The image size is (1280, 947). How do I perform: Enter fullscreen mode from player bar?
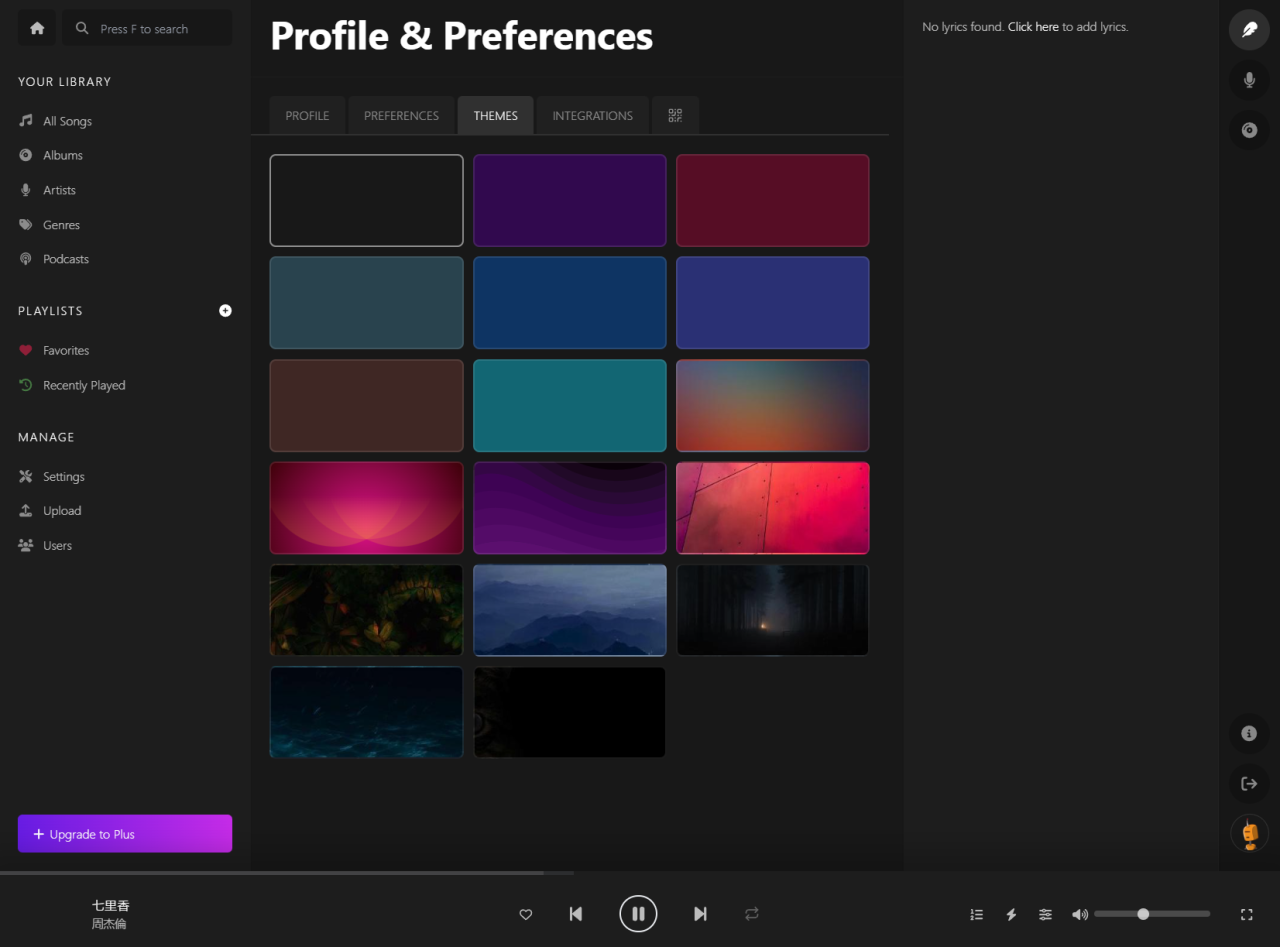[x=1246, y=914]
